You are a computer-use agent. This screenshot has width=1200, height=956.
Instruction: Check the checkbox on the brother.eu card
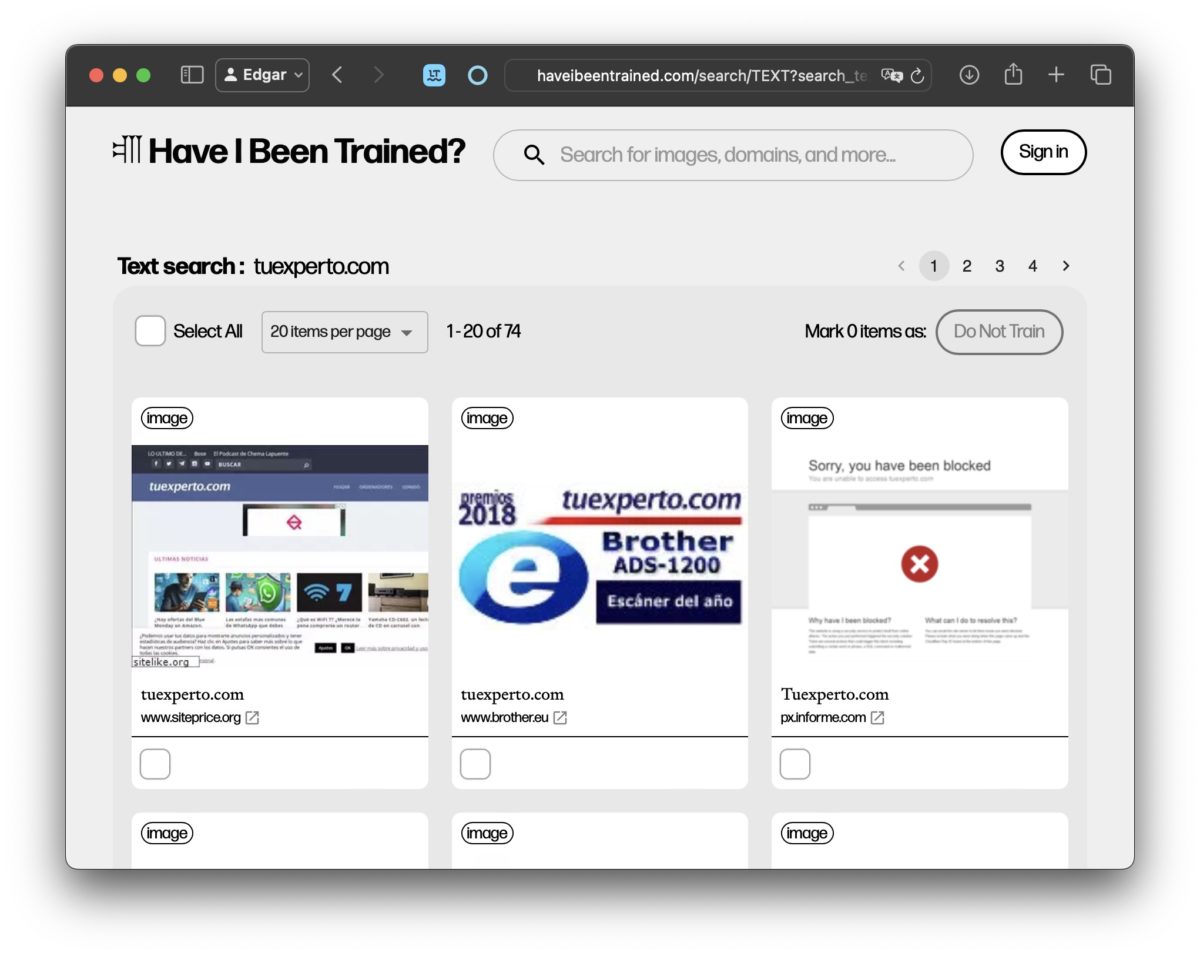tap(475, 765)
